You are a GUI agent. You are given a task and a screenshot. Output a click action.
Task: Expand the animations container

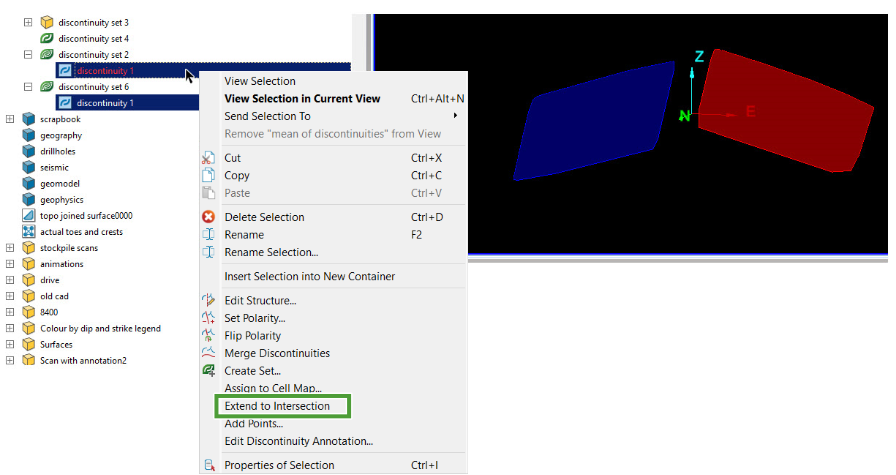[x=10, y=264]
